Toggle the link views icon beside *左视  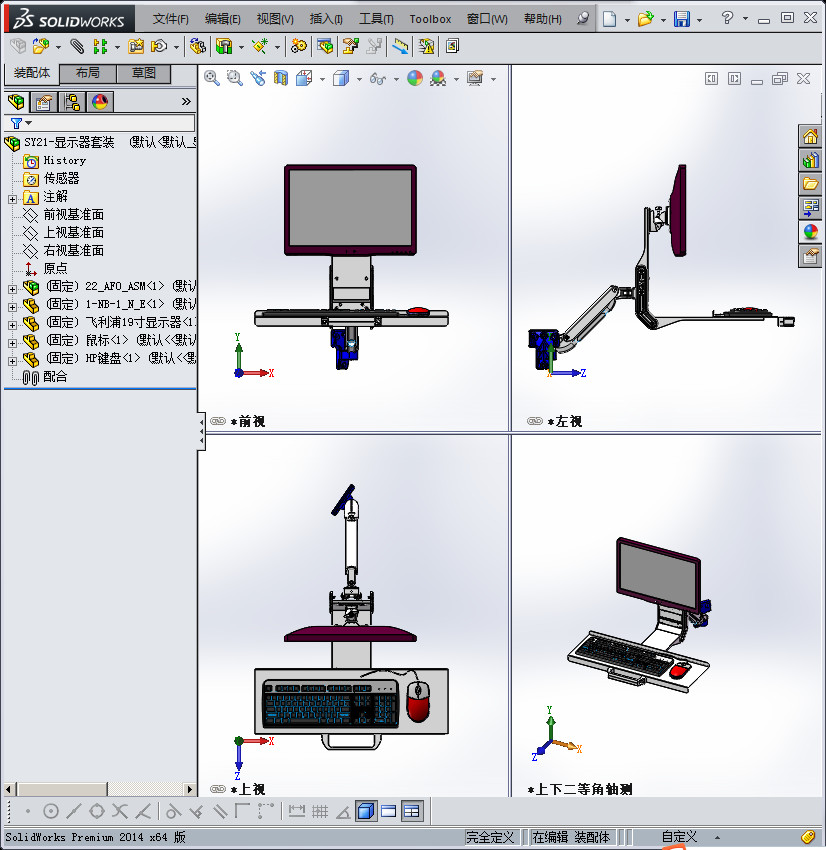click(535, 421)
